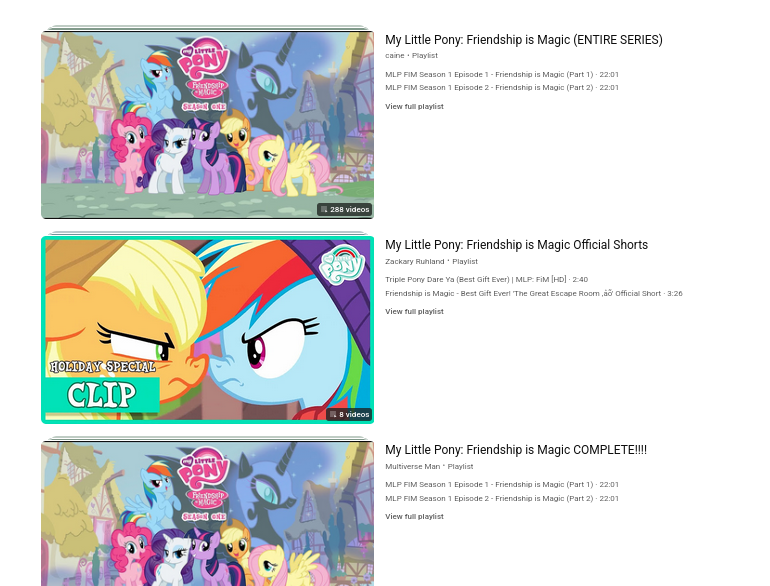View full playlist for COMPLETE!!!! playlist
This screenshot has width=770, height=586.
pos(414,516)
